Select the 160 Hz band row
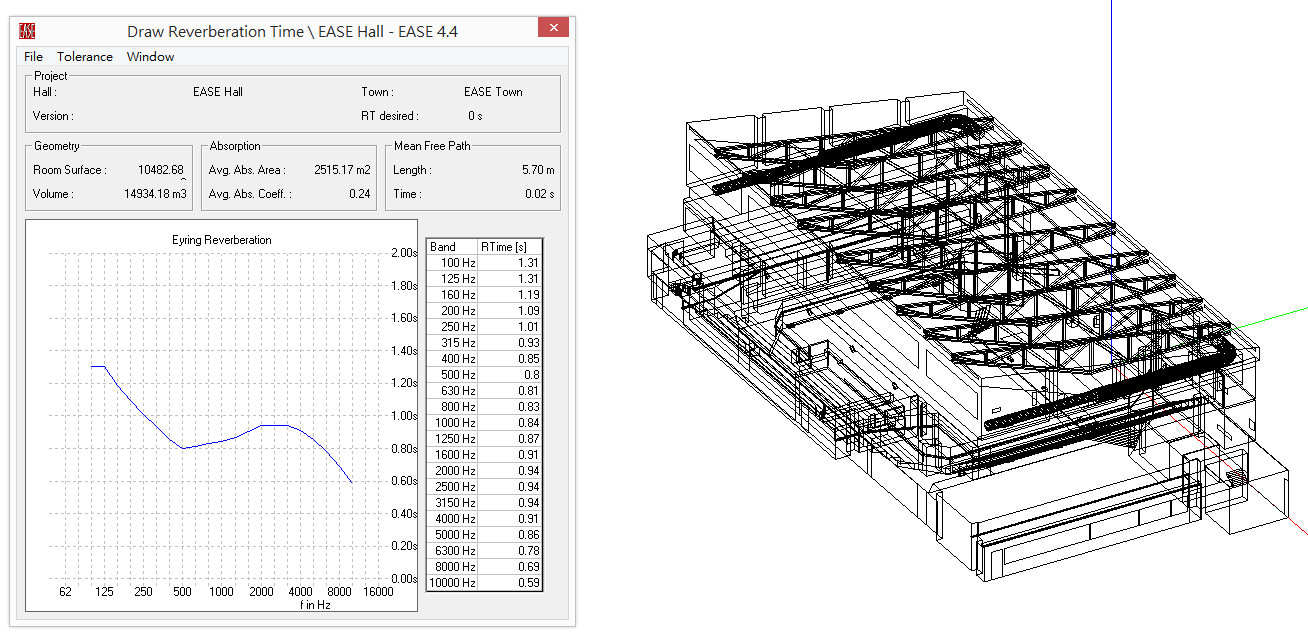This screenshot has width=1308, height=639. tap(484, 295)
